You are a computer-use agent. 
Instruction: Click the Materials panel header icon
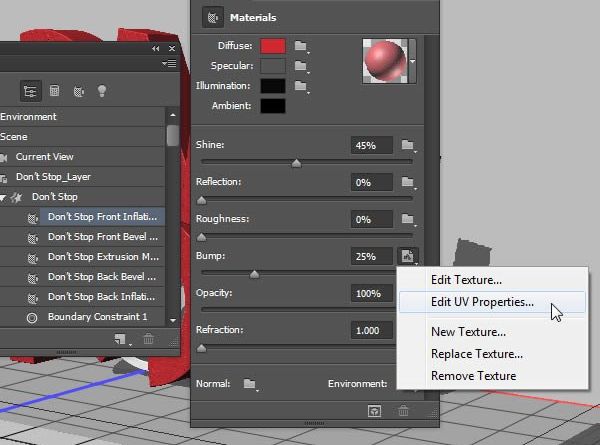(213, 17)
